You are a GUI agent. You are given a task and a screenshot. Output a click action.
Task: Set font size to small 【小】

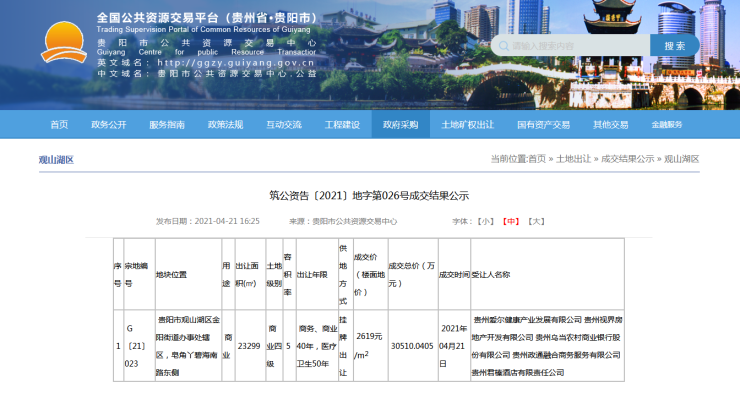point(486,221)
